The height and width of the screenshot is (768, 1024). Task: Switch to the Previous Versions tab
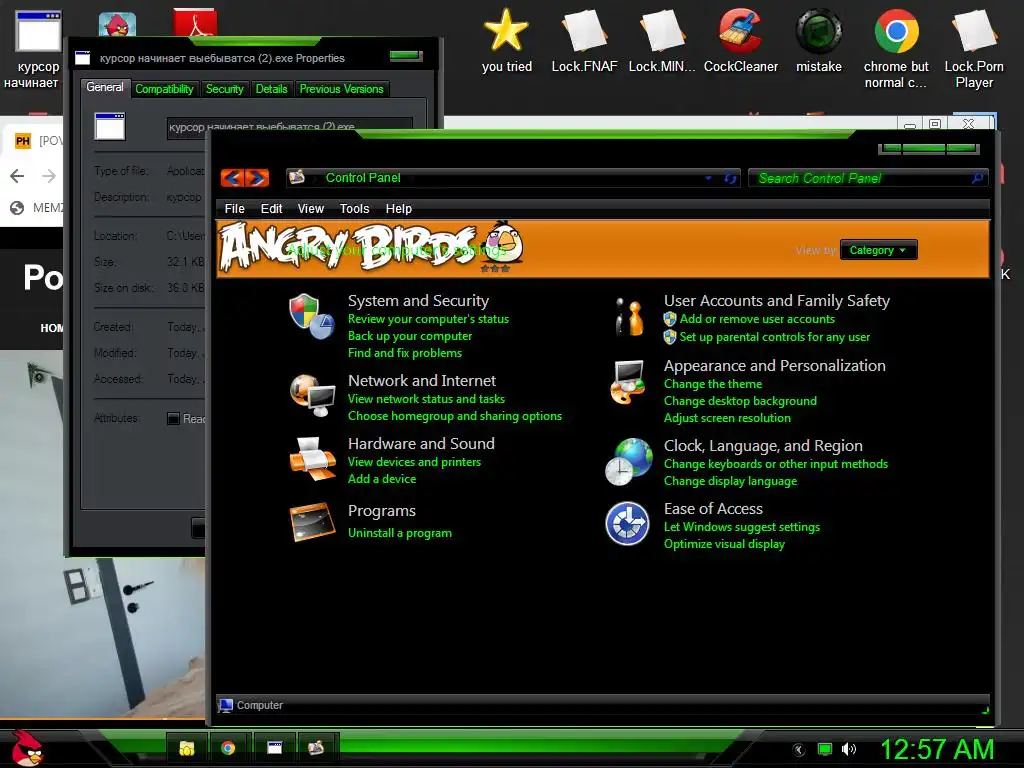point(341,89)
